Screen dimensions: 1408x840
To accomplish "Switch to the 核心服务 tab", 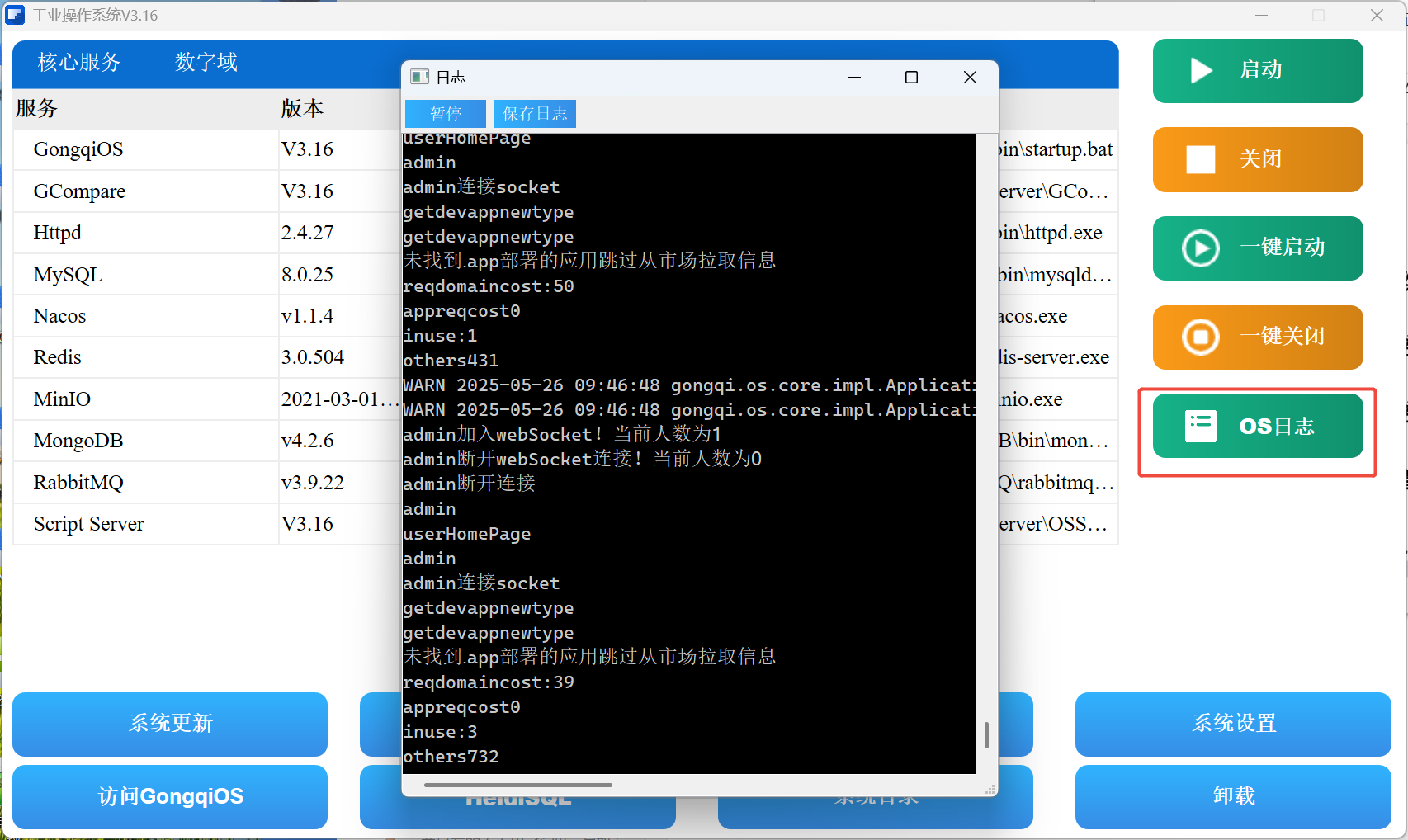I will pos(79,63).
